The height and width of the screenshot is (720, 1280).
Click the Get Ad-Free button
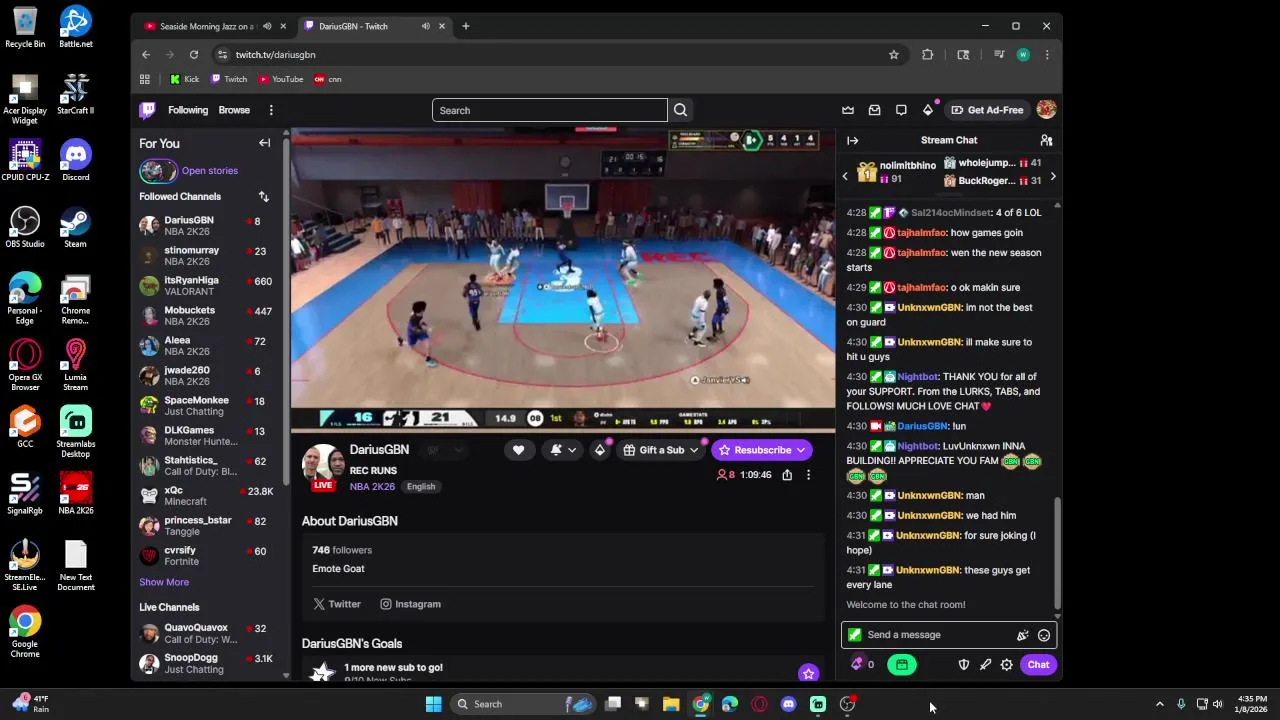coord(987,110)
